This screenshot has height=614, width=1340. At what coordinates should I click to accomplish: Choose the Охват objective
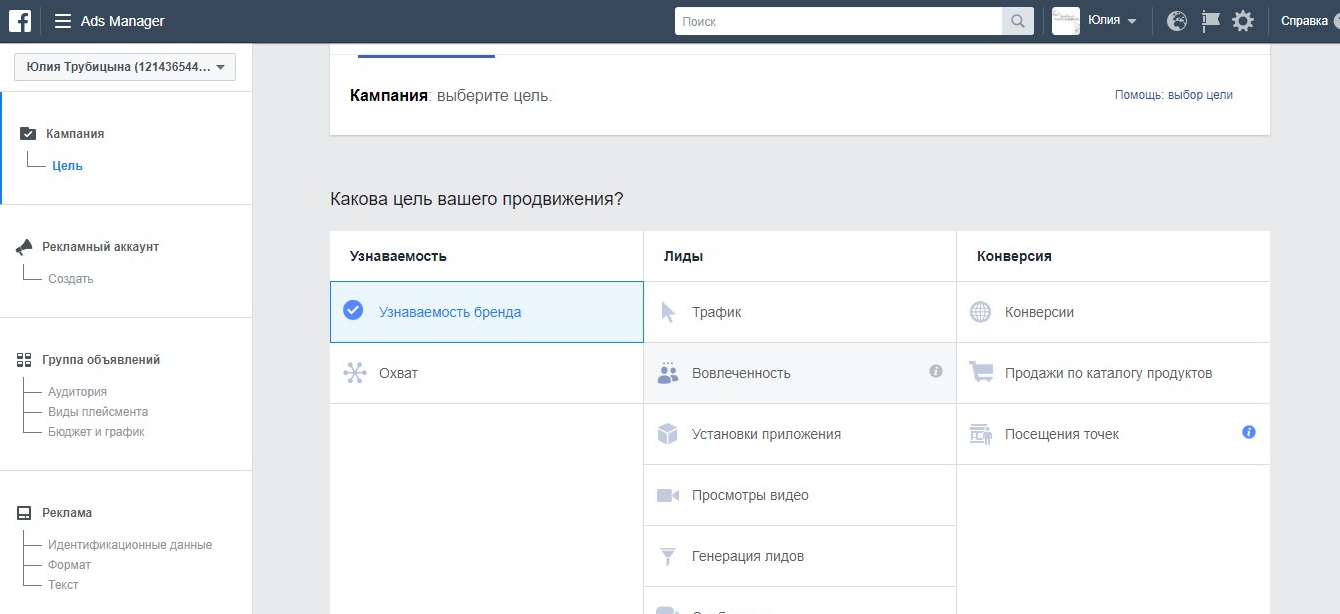click(398, 373)
